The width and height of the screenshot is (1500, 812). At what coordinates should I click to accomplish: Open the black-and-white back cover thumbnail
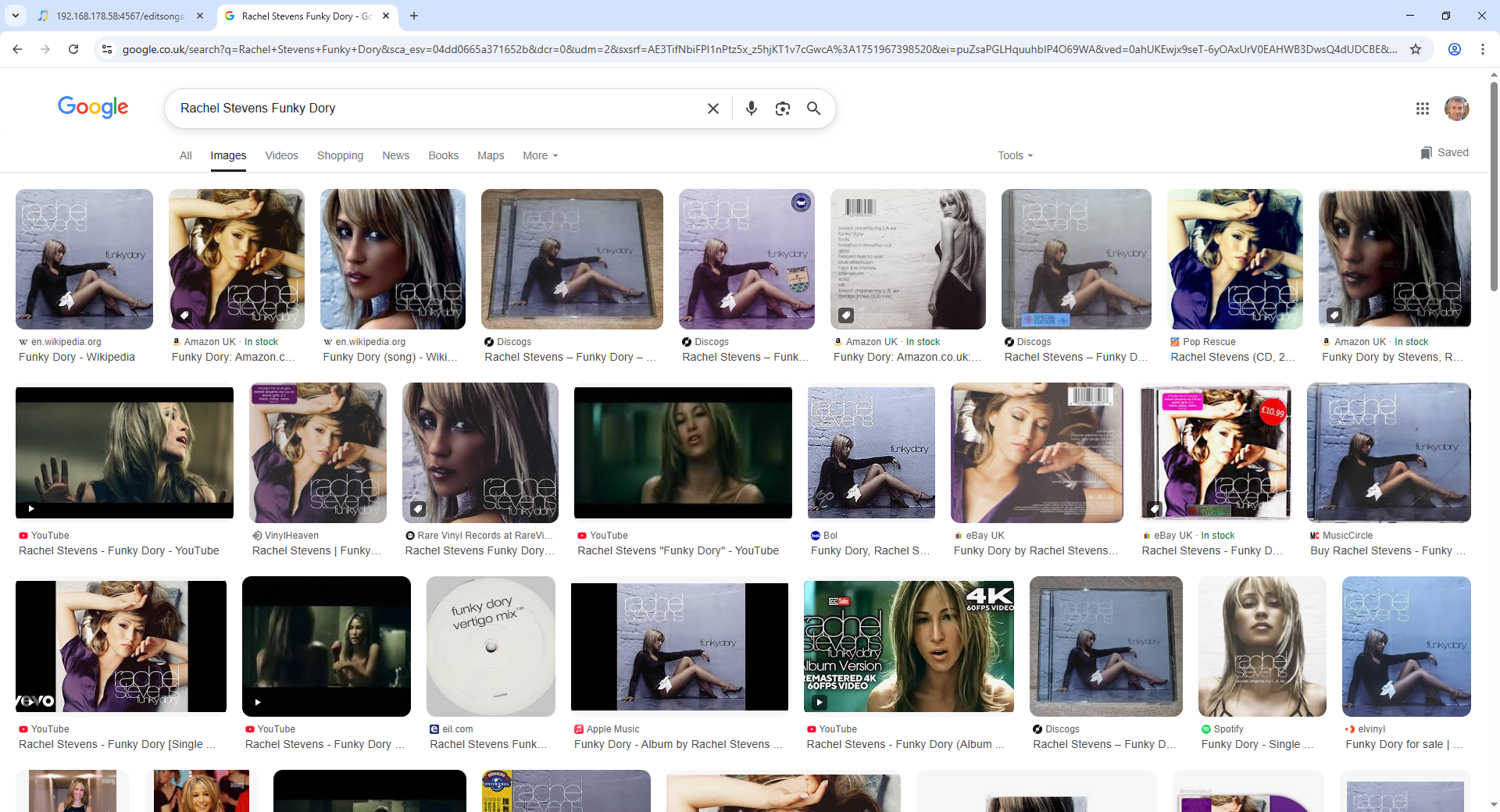point(908,259)
